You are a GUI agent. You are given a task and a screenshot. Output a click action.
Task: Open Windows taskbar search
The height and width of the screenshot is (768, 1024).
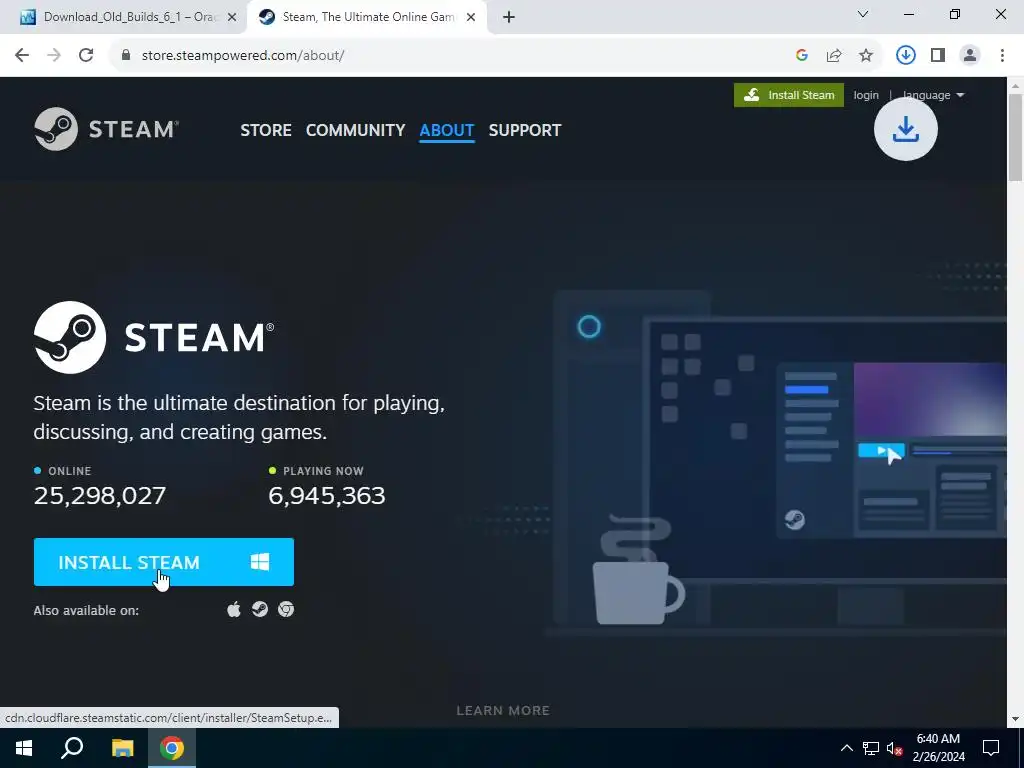coord(72,748)
